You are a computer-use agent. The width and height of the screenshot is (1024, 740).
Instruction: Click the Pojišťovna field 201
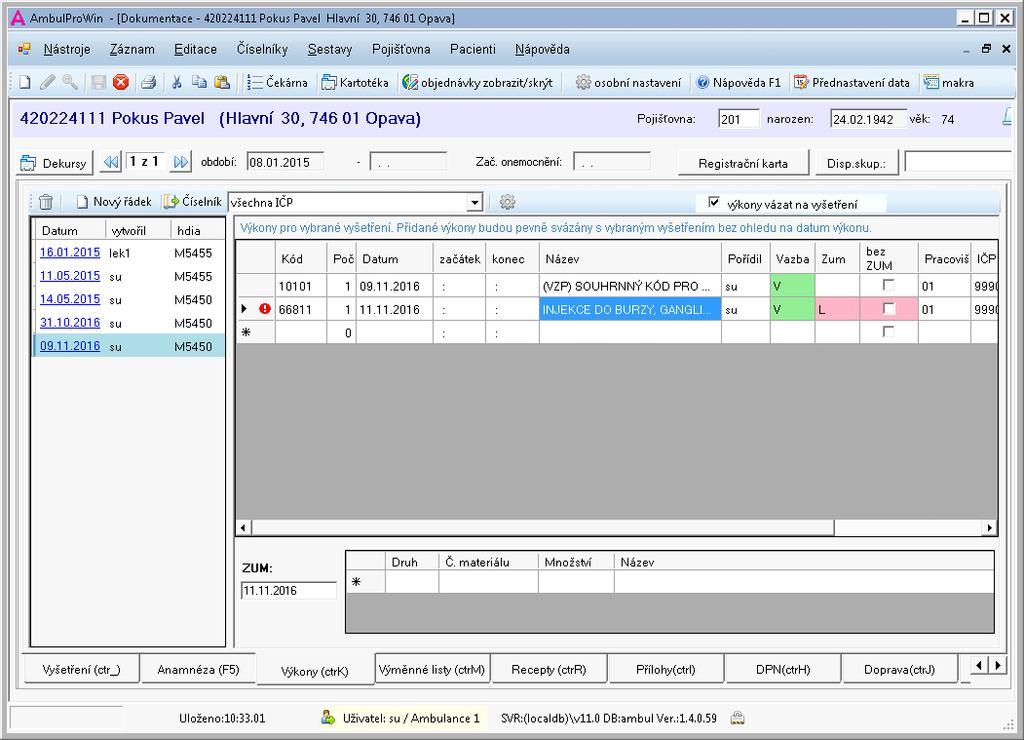tap(739, 119)
